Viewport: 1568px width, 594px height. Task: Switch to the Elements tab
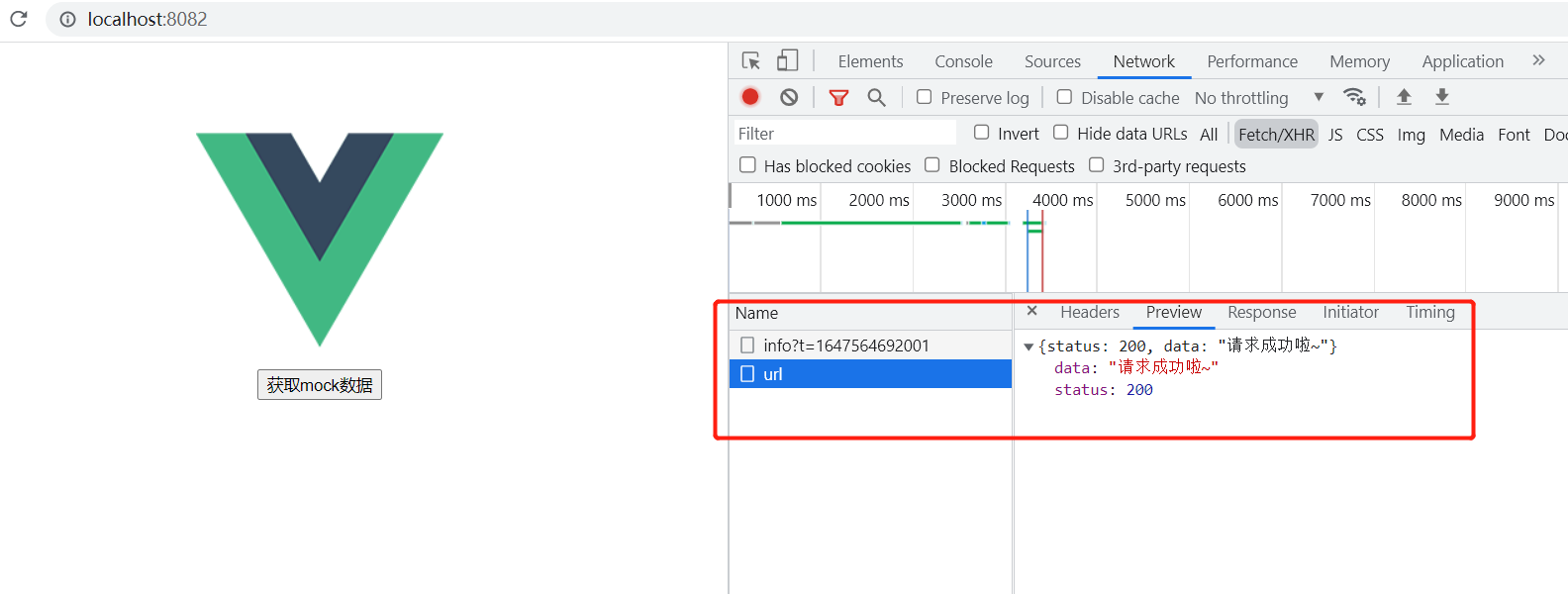(x=870, y=61)
